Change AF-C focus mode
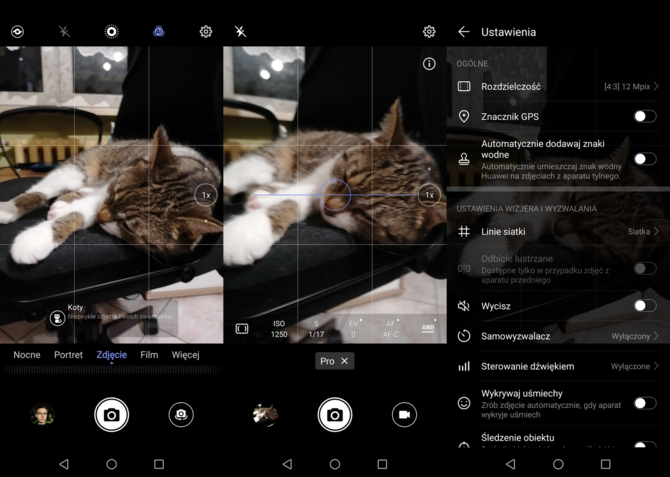The height and width of the screenshot is (477, 670). 391,329
